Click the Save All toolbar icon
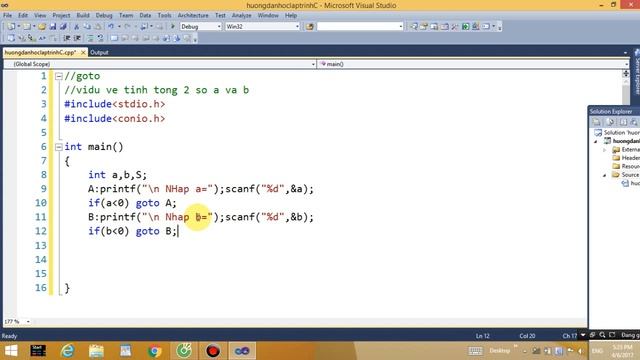This screenshot has width=640, height=360. click(63, 27)
